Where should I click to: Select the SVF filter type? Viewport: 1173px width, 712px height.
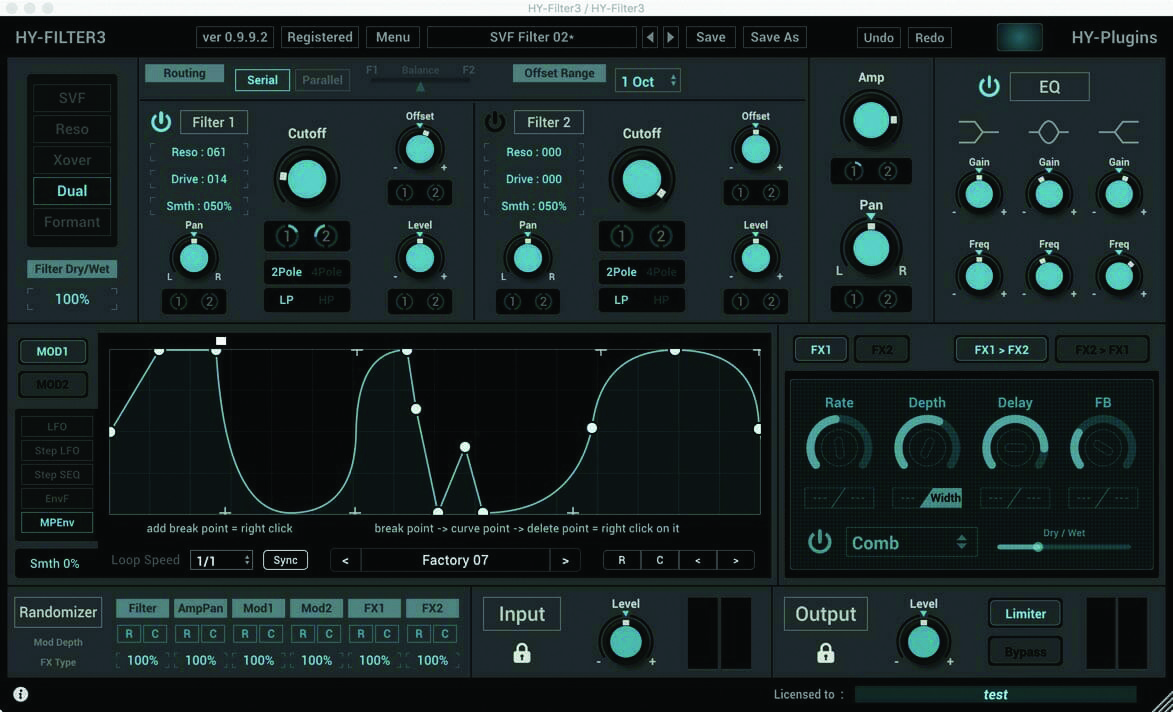coord(72,98)
